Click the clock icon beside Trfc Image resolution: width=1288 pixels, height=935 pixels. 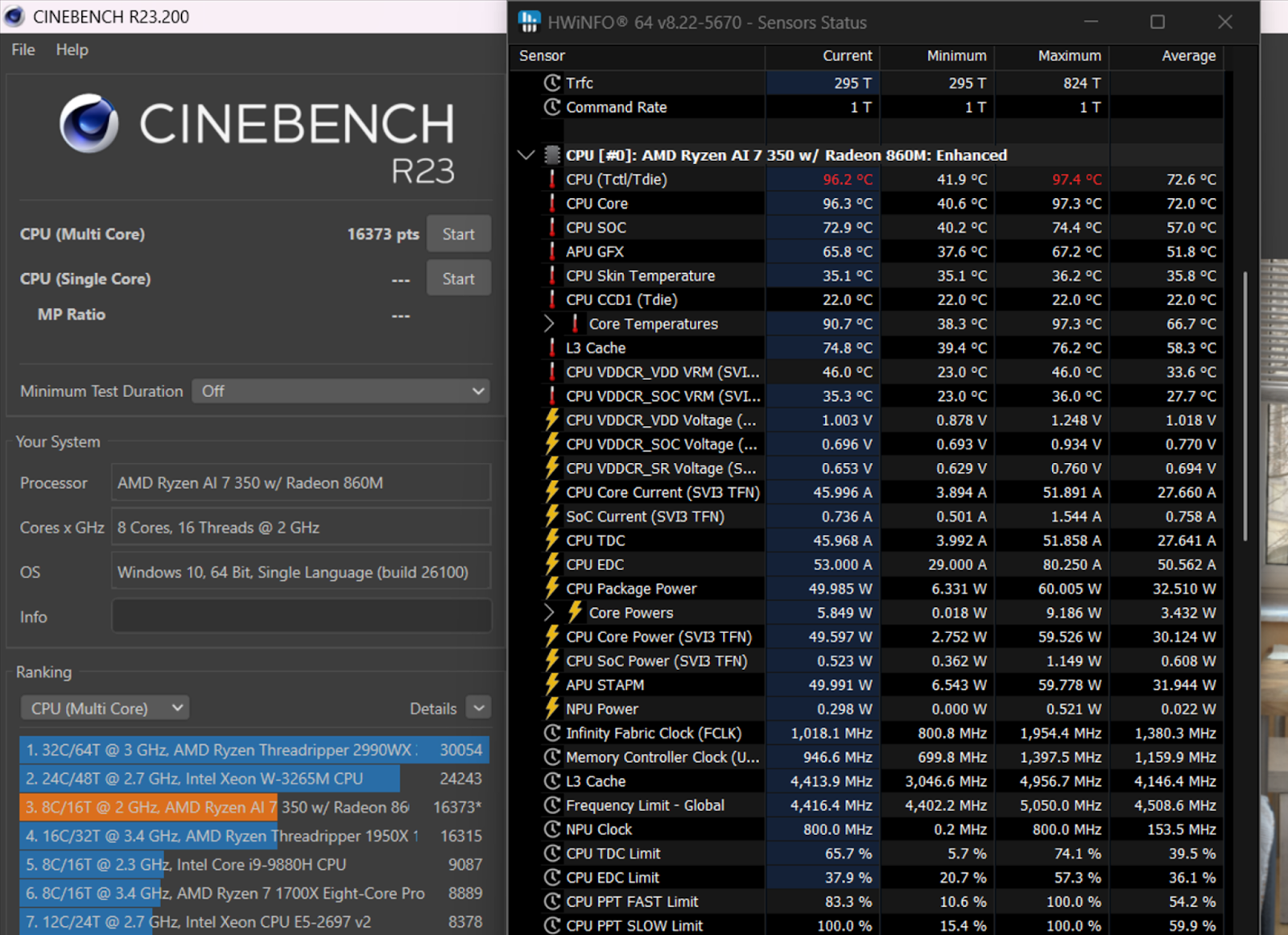coord(552,83)
